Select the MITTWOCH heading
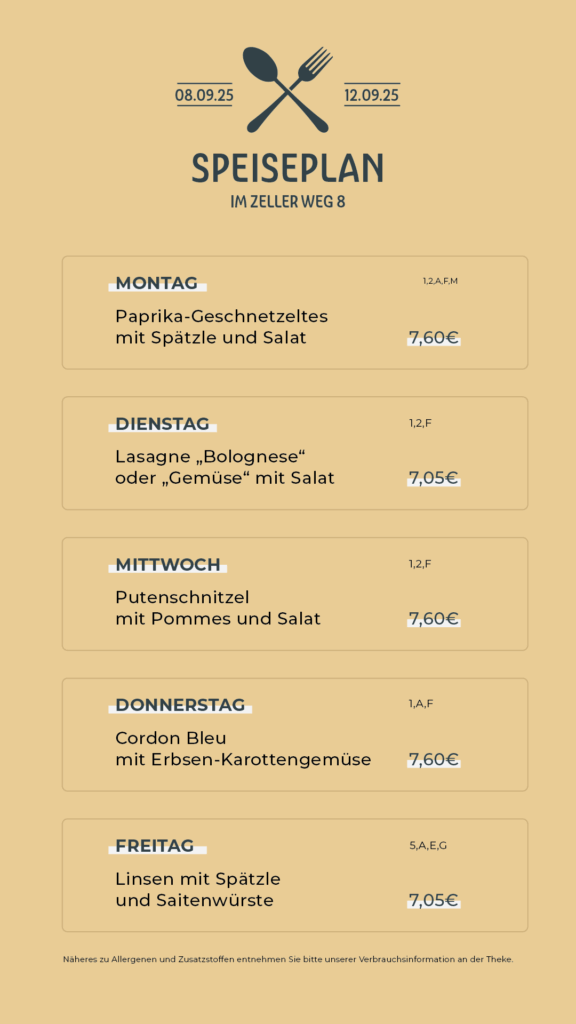The height and width of the screenshot is (1024, 576). 168,565
